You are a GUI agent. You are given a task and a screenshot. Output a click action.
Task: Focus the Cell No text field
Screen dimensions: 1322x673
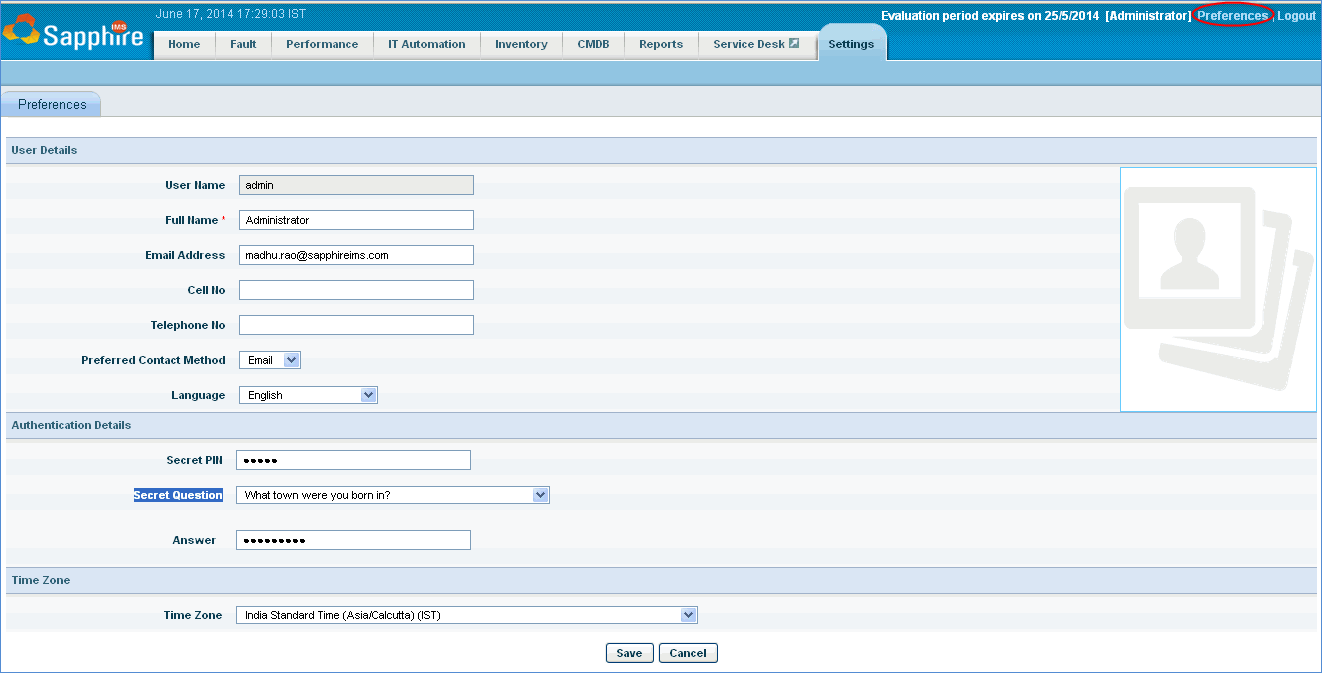pos(356,290)
